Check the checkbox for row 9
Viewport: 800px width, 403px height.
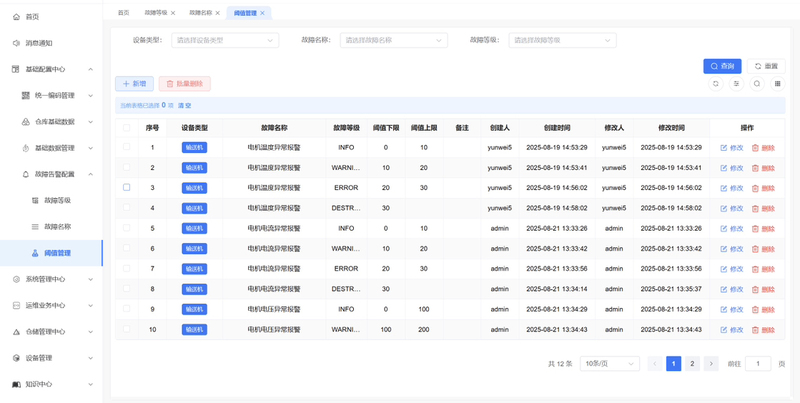coord(127,309)
